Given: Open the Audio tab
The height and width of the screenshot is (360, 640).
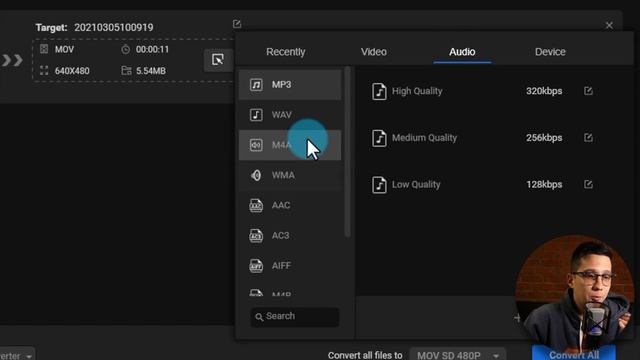Looking at the screenshot, I should coord(462,52).
